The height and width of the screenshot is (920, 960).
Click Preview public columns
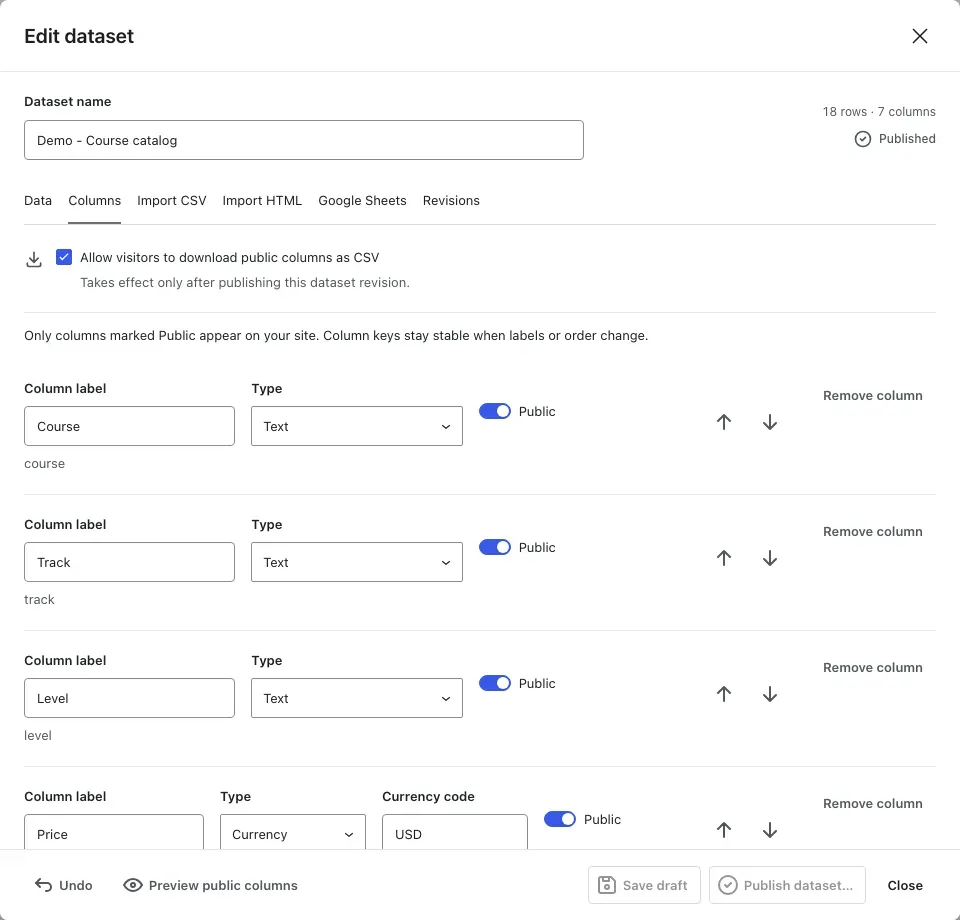pos(210,885)
